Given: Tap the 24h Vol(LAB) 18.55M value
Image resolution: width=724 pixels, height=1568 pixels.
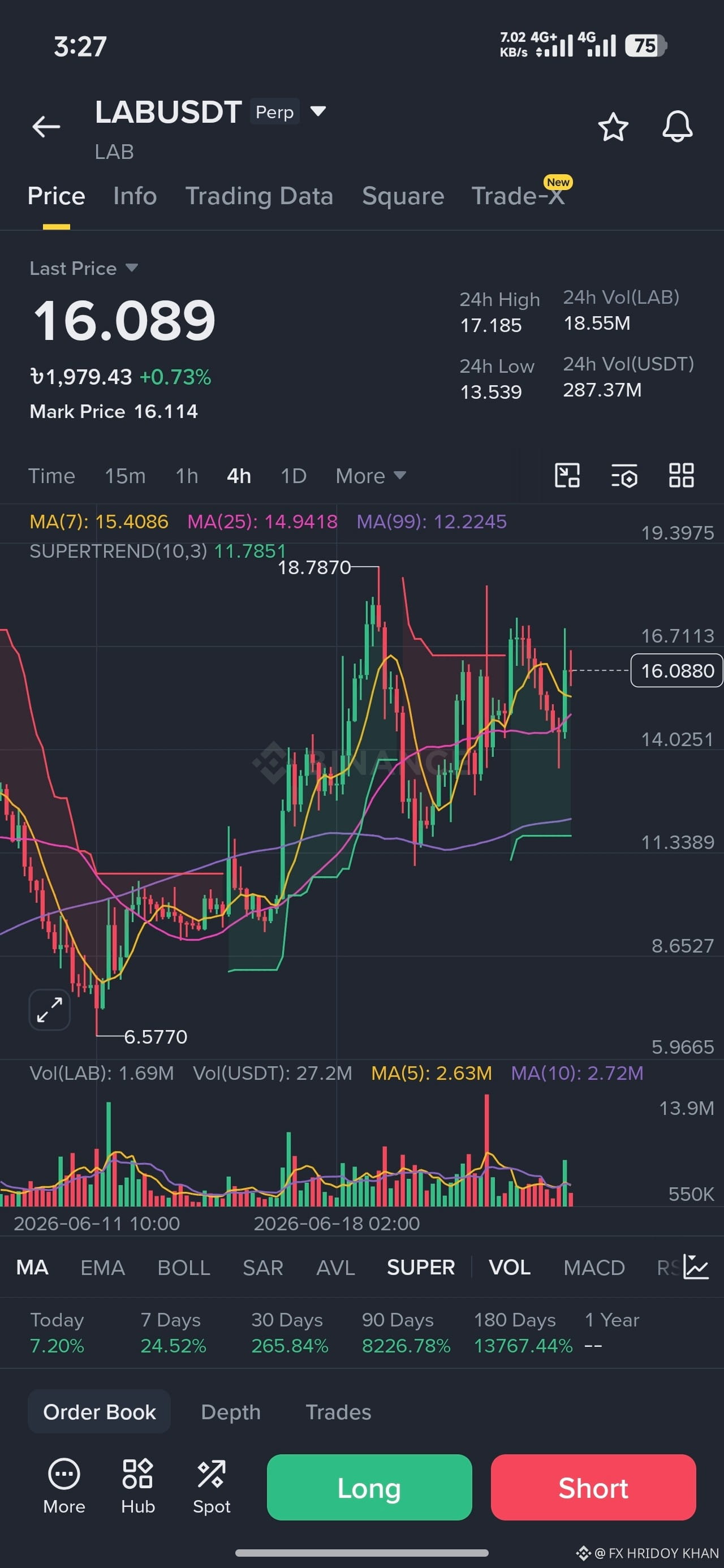Looking at the screenshot, I should (x=597, y=322).
